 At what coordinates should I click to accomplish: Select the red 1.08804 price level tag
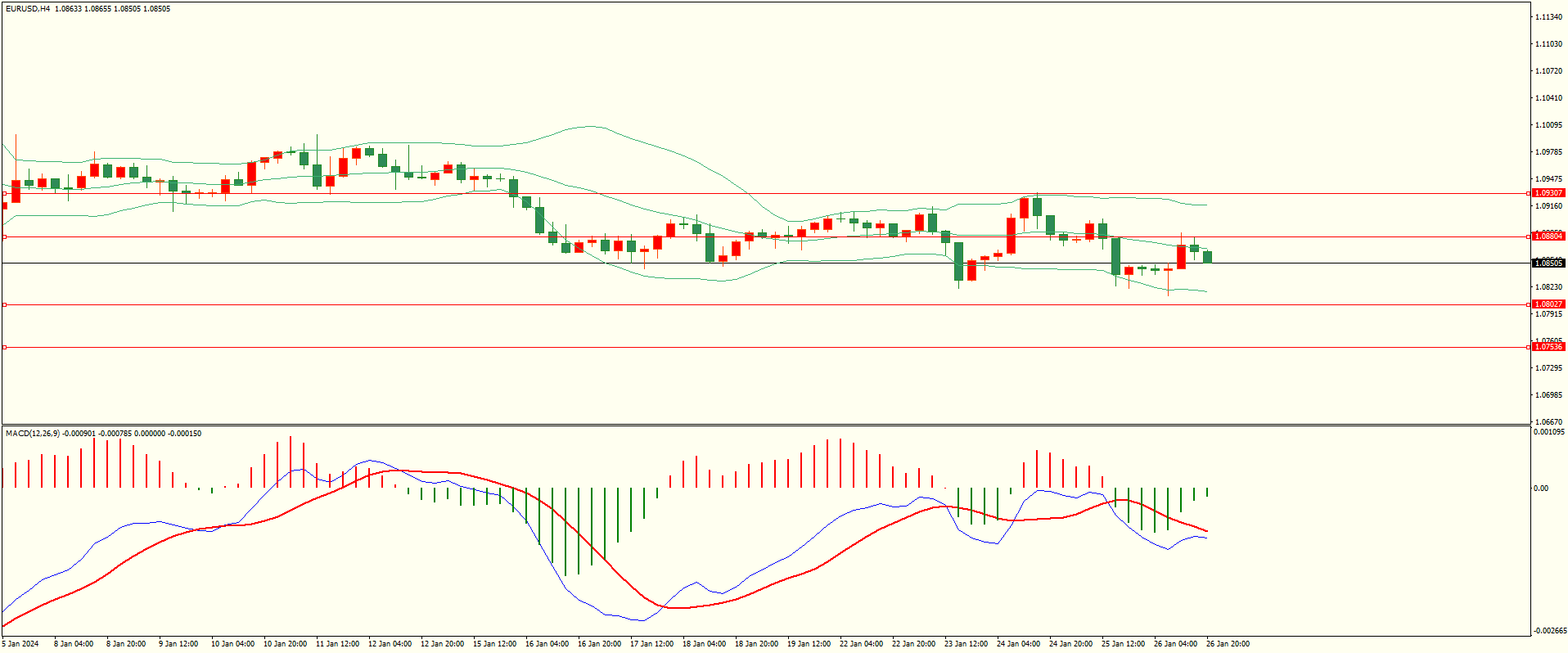coord(1548,236)
